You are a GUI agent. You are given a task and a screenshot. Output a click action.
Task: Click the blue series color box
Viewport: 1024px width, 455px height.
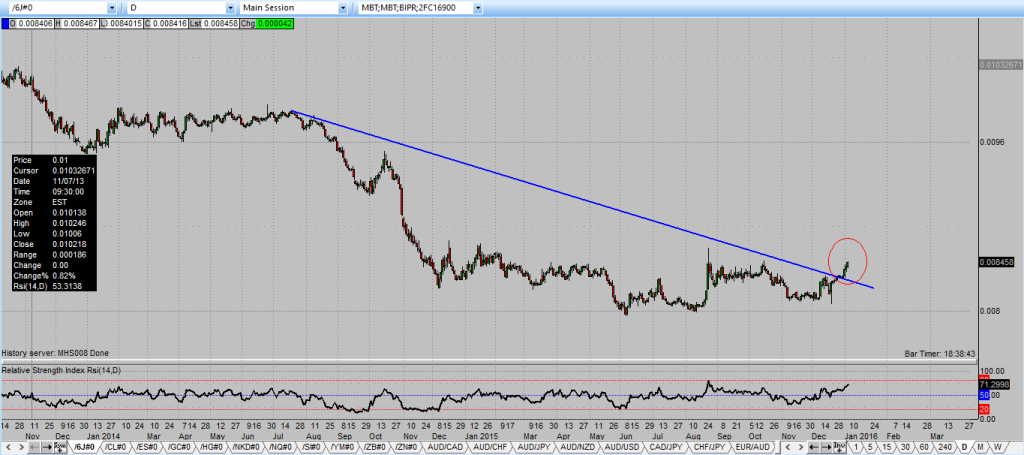coord(5,24)
